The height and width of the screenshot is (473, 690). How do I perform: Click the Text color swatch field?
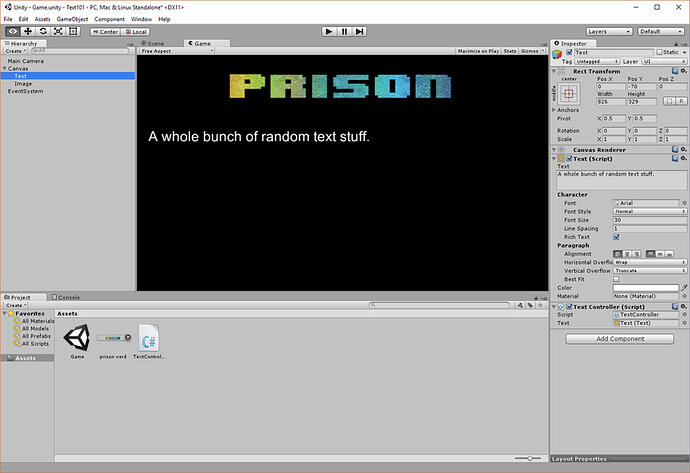[x=646, y=288]
